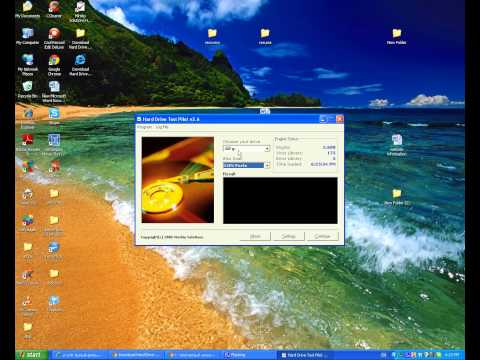Open the CCleaner desktop icon

[54, 9]
